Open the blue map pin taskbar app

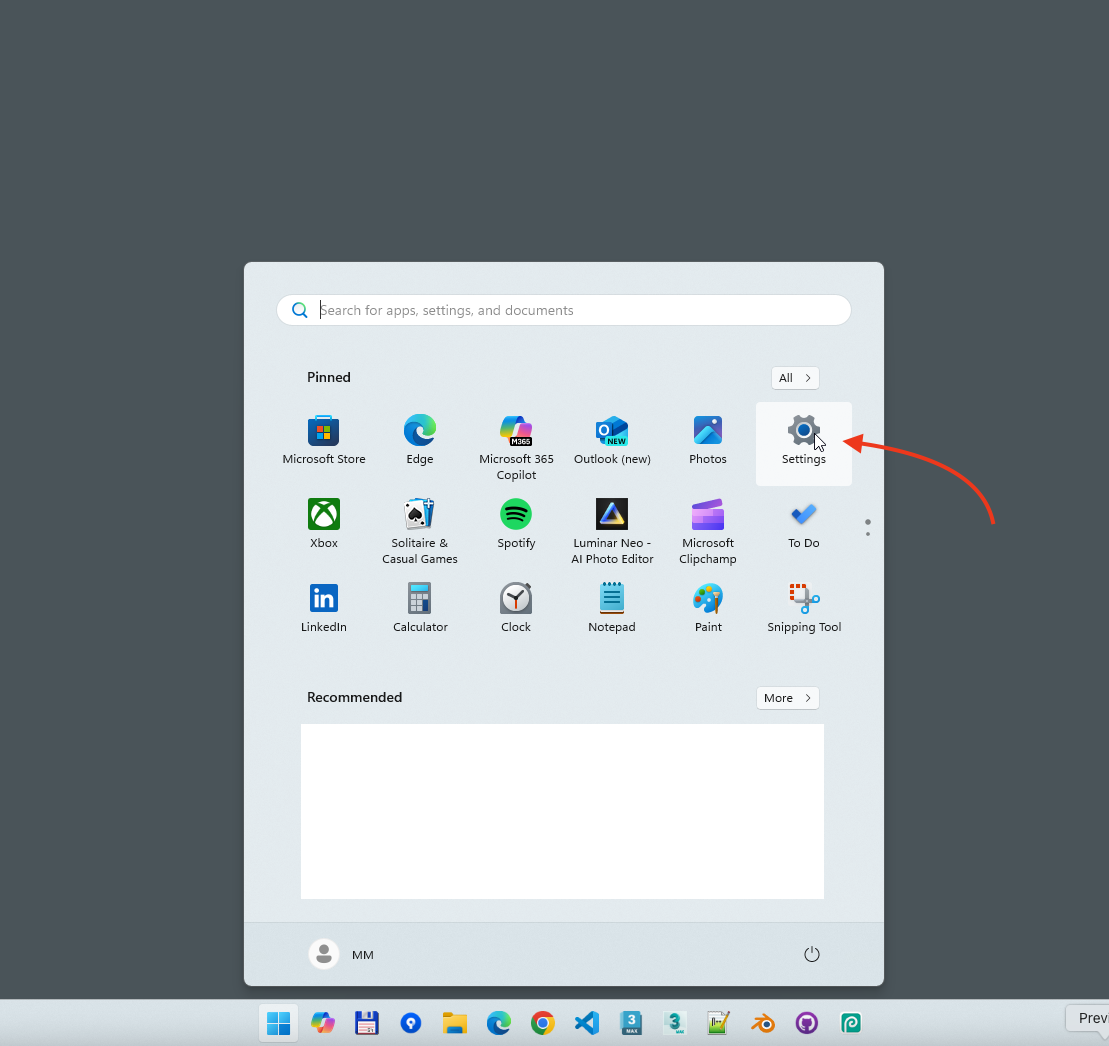(x=411, y=1023)
